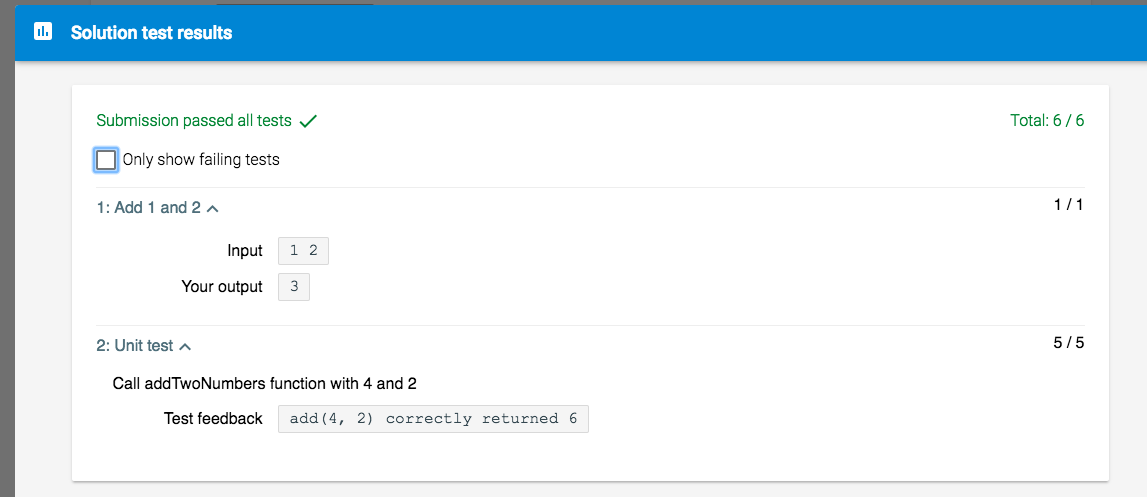Click the "1: Add 1 and 2" test title
The width and height of the screenshot is (1147, 497).
148,208
